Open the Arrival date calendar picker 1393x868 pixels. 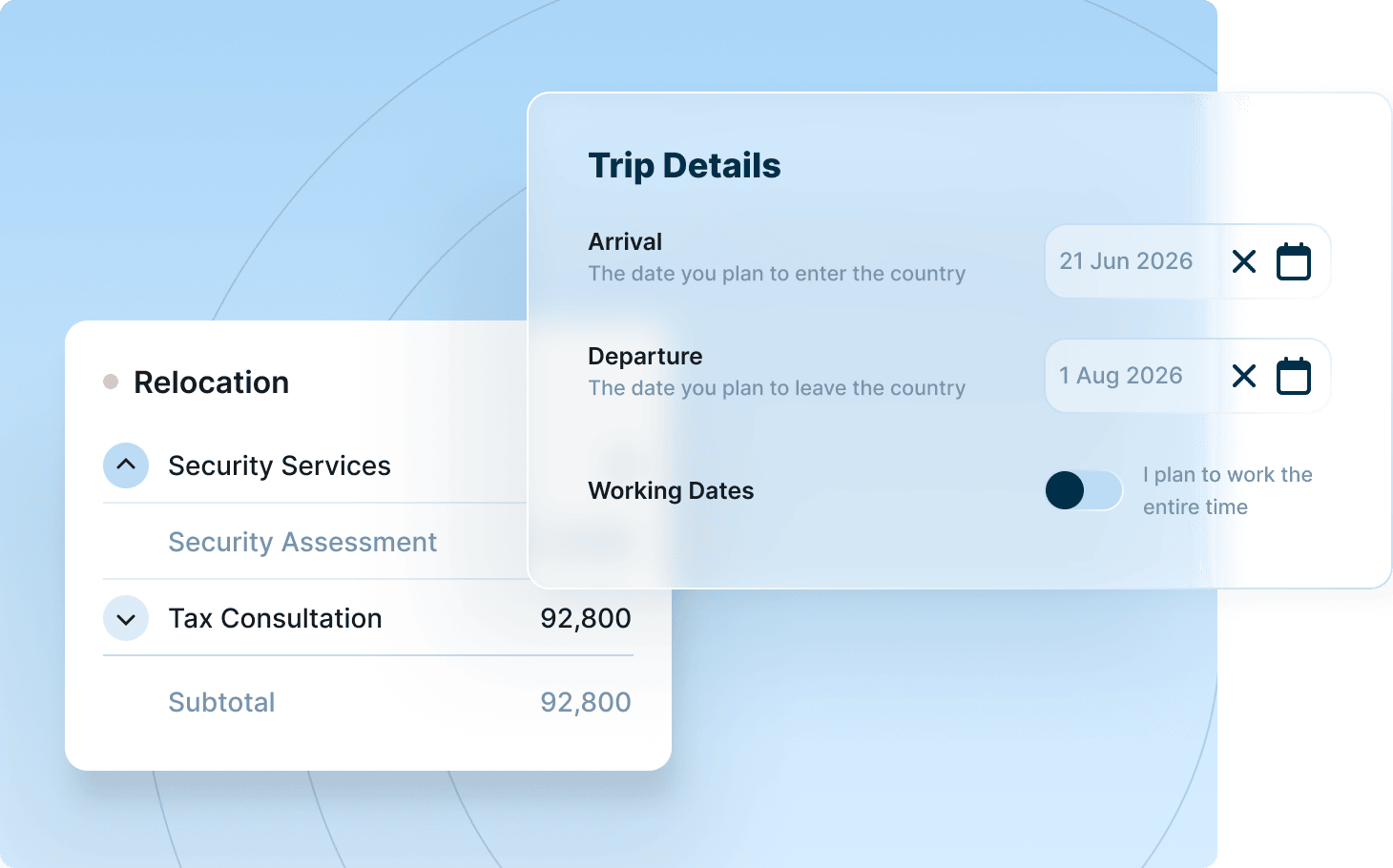coord(1294,261)
